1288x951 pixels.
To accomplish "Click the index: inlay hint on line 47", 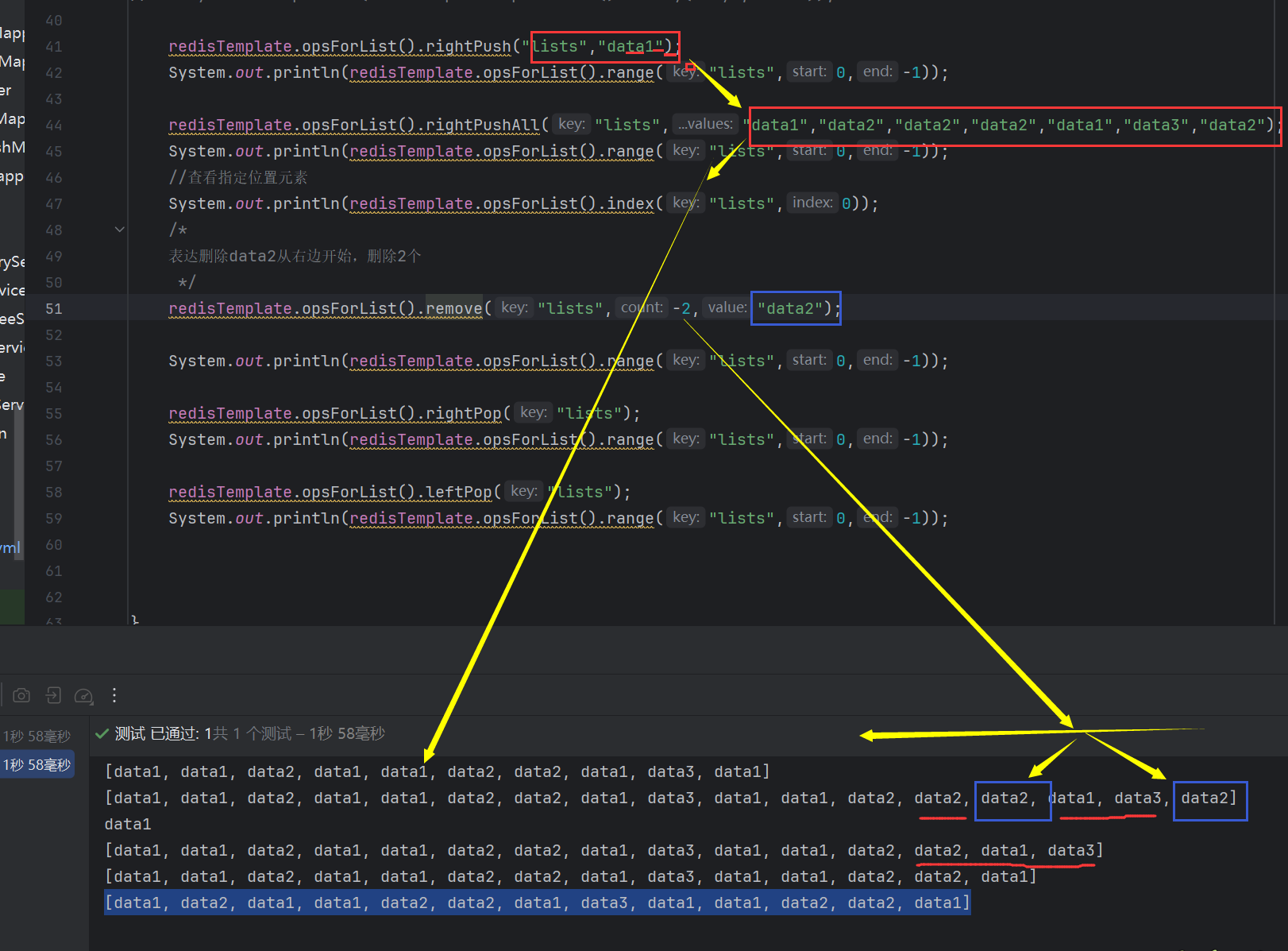I will pos(812,203).
